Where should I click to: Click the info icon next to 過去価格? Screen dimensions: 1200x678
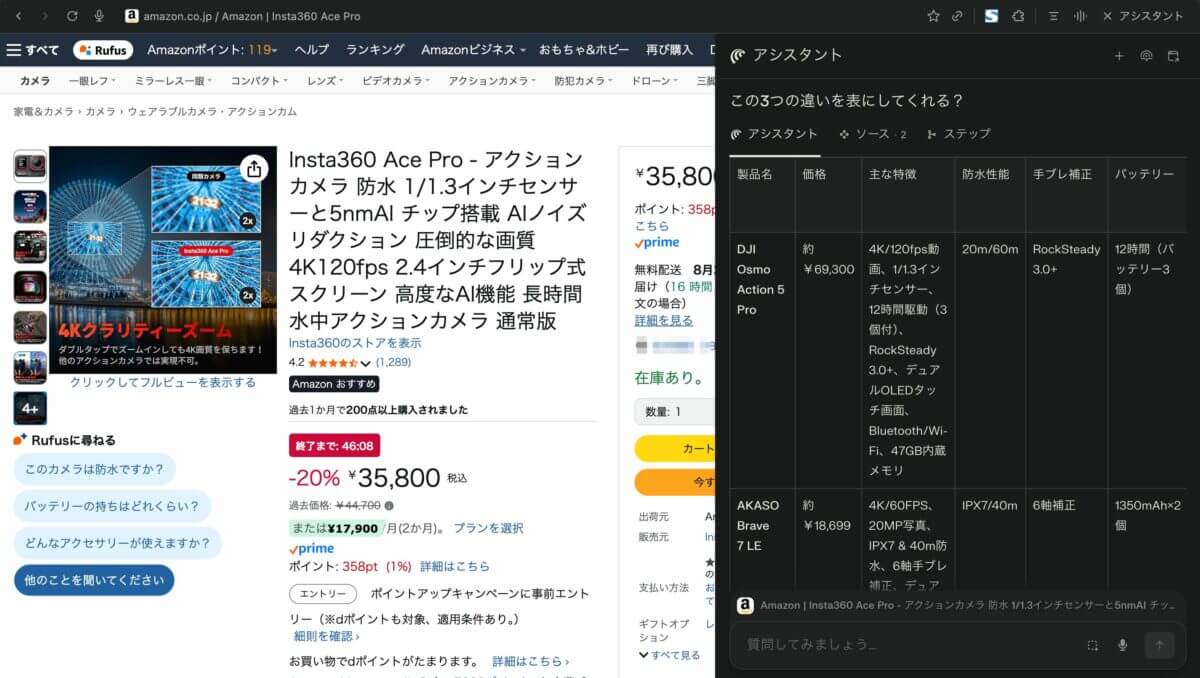(x=389, y=506)
